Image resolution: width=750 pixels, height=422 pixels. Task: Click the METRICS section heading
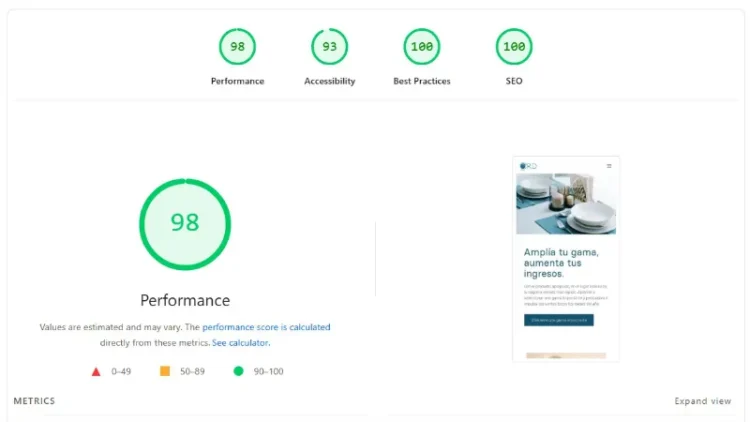pyautogui.click(x=34, y=401)
